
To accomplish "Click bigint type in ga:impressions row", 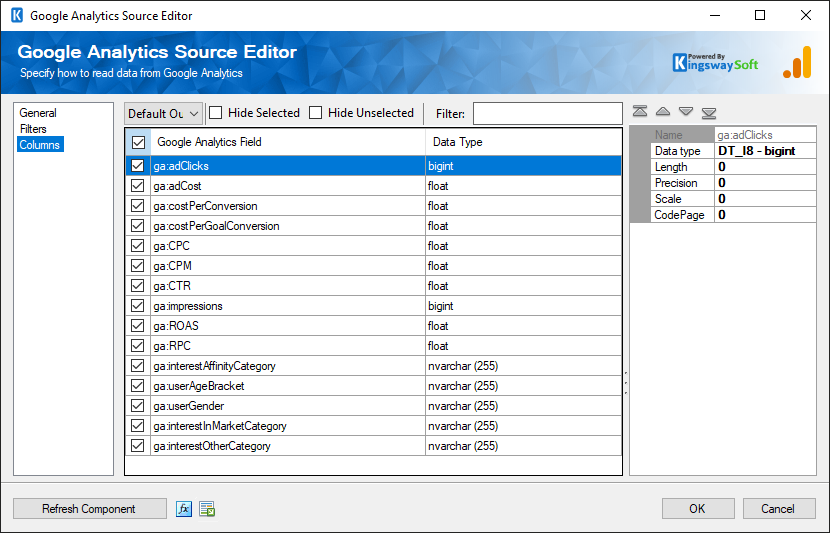I will [440, 306].
